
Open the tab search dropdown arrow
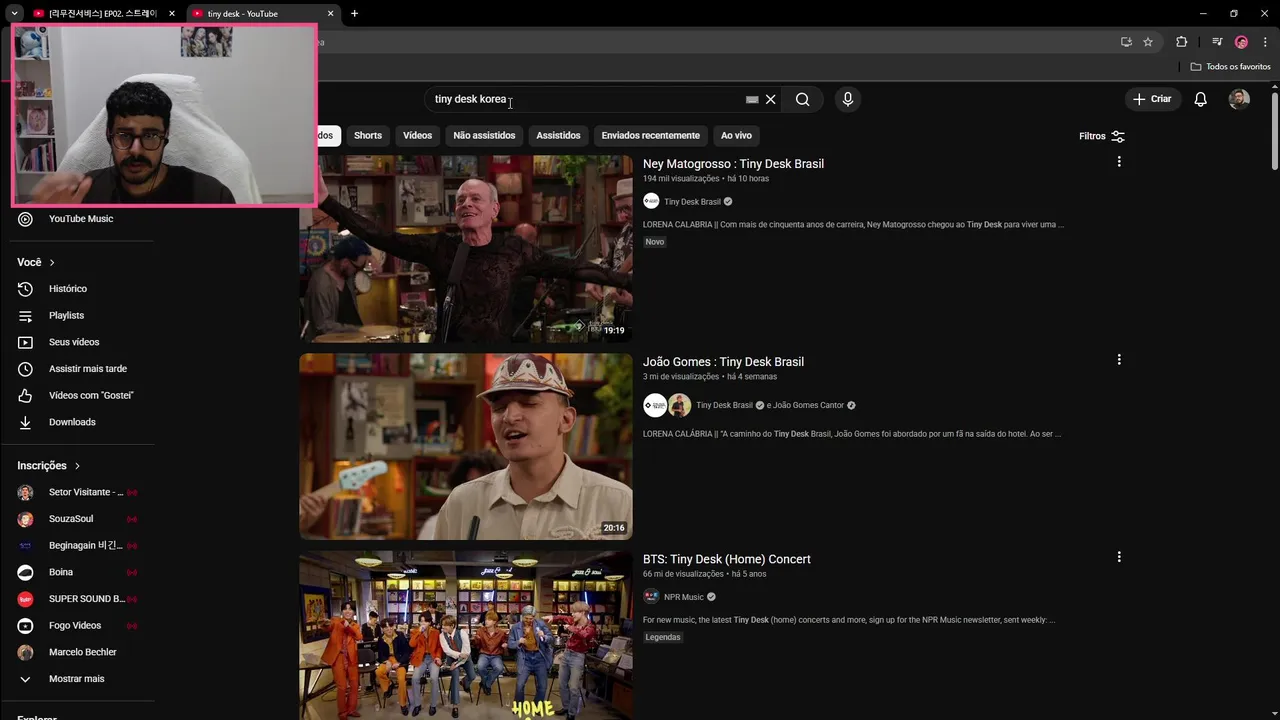point(14,14)
